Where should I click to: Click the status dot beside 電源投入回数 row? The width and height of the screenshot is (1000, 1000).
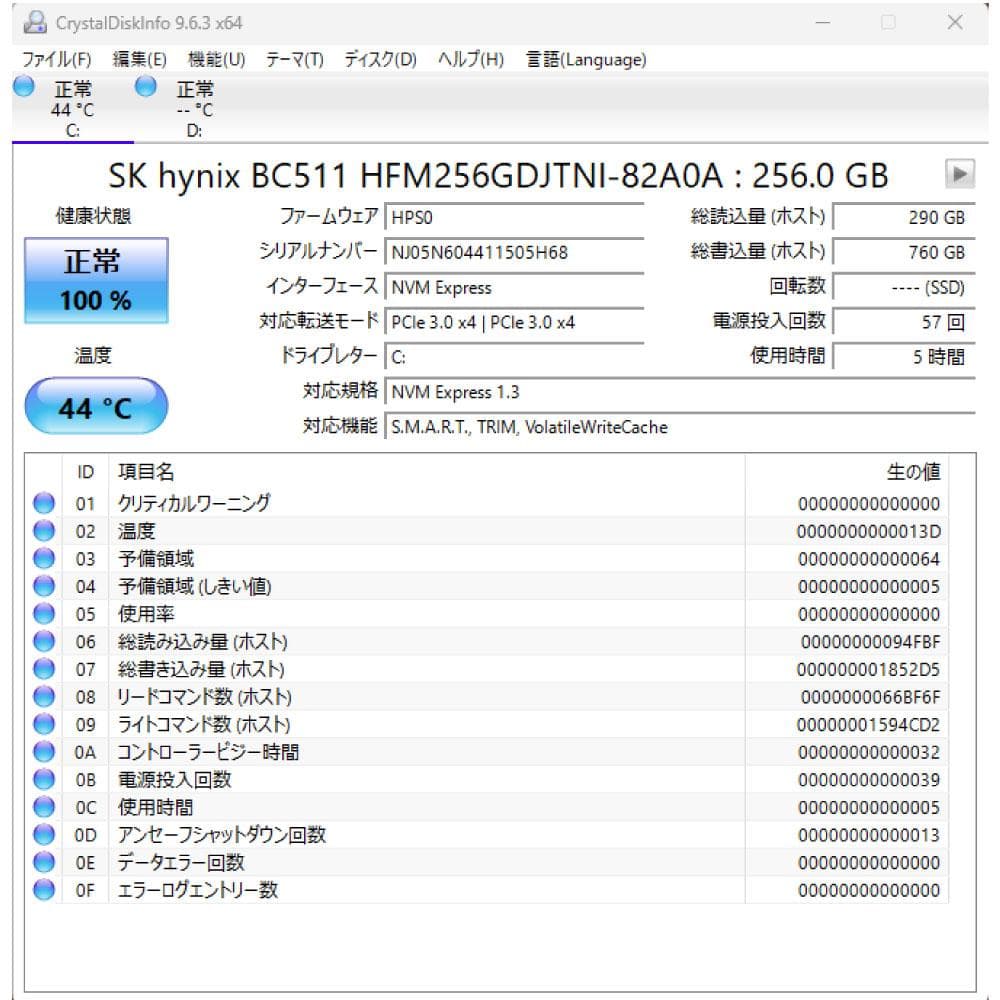[43, 779]
